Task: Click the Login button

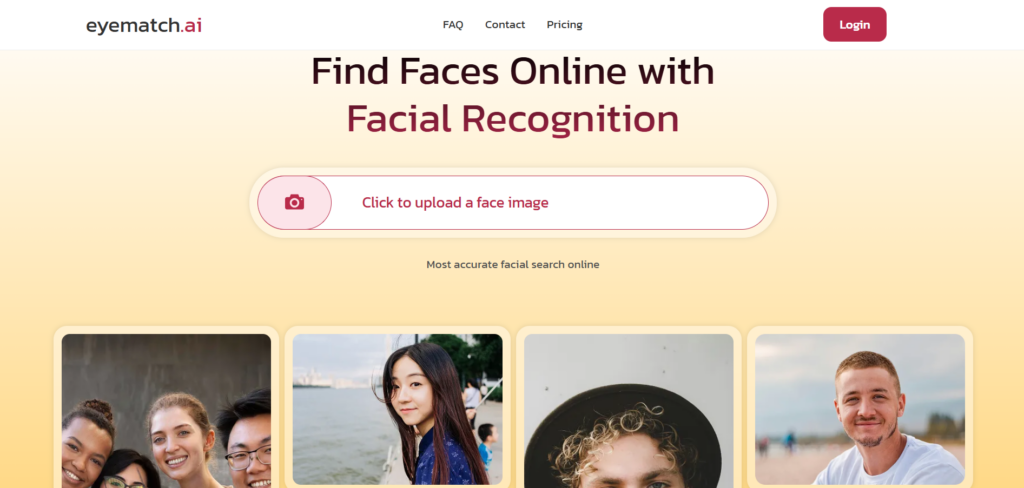Action: (854, 24)
